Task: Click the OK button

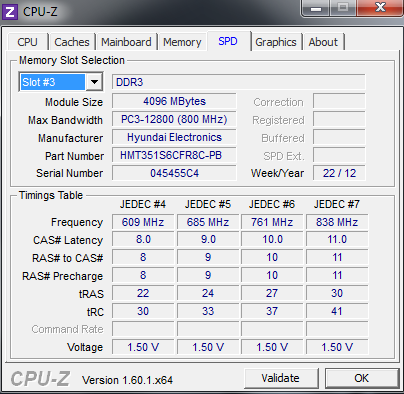Action: click(362, 378)
